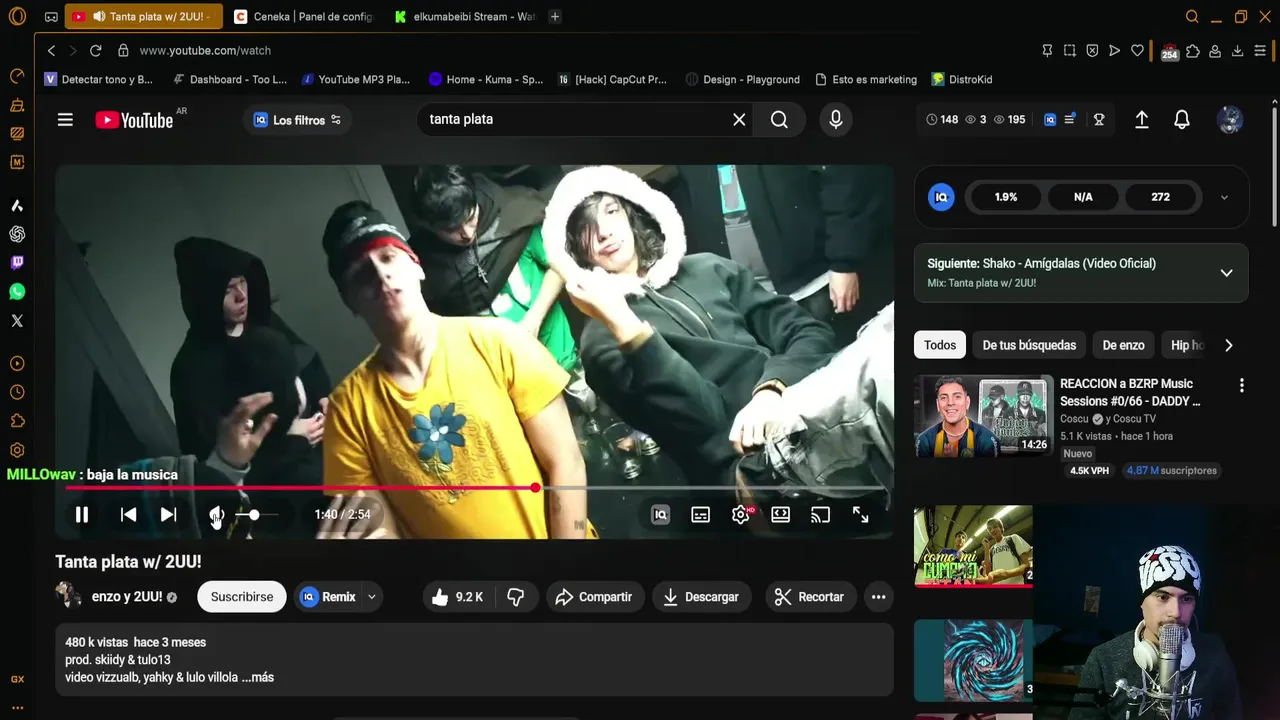The image size is (1280, 720).
Task: Open browser downloads icon in toolbar
Action: coord(1237,51)
